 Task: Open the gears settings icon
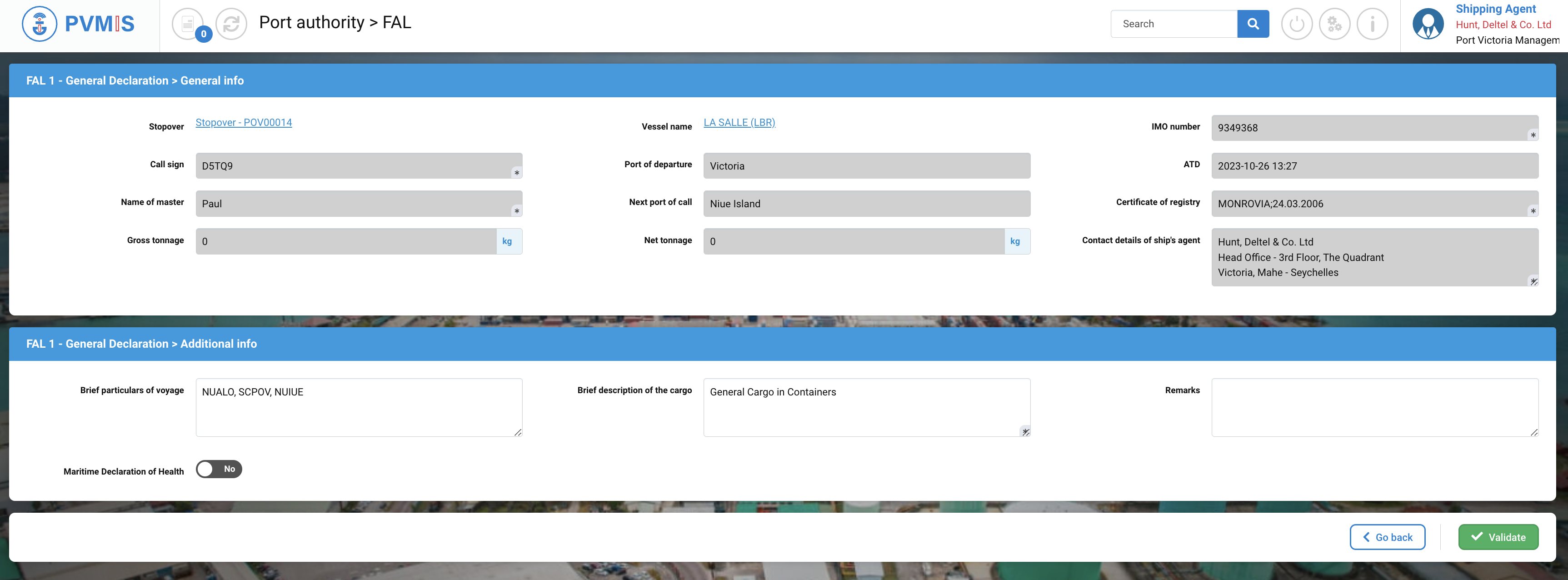point(1334,25)
